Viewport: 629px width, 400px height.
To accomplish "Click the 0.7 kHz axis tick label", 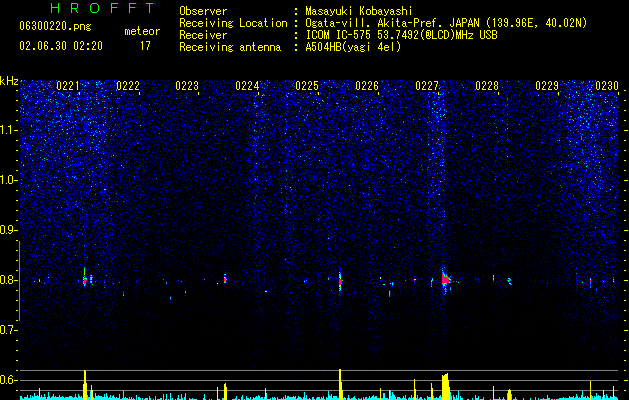I will (8, 330).
